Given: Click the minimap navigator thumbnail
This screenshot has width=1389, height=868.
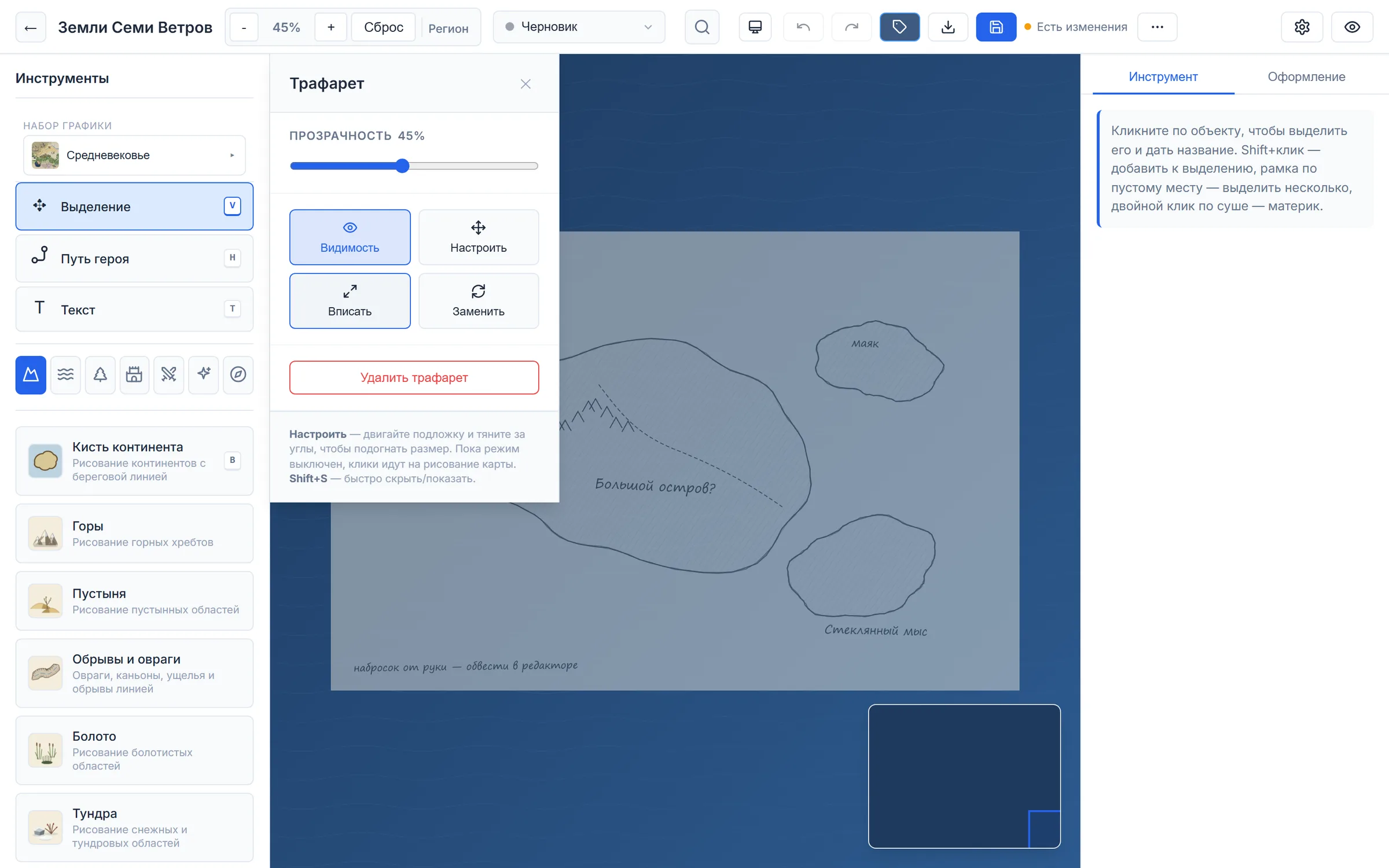Looking at the screenshot, I should [964, 776].
